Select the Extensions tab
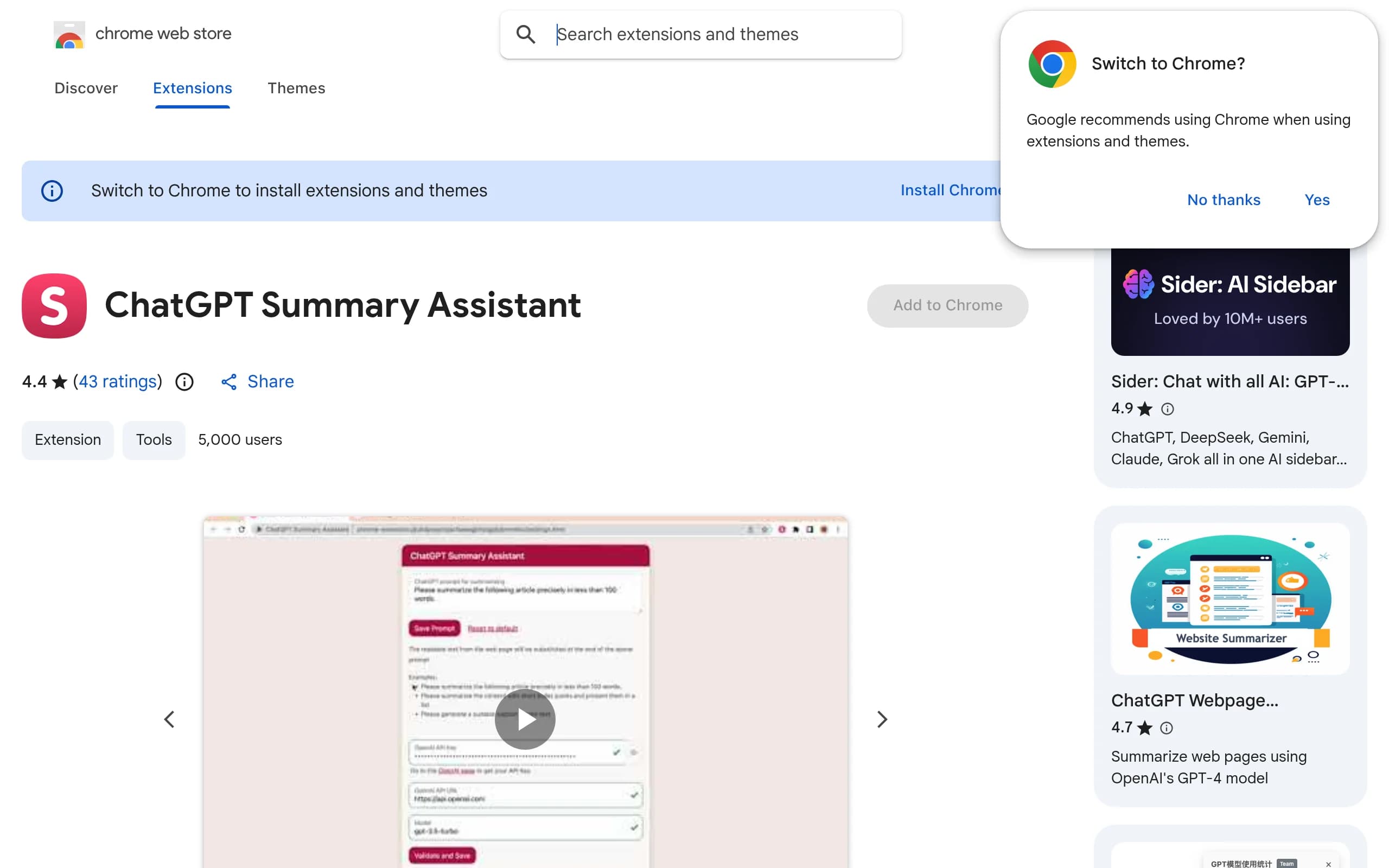 click(x=192, y=88)
